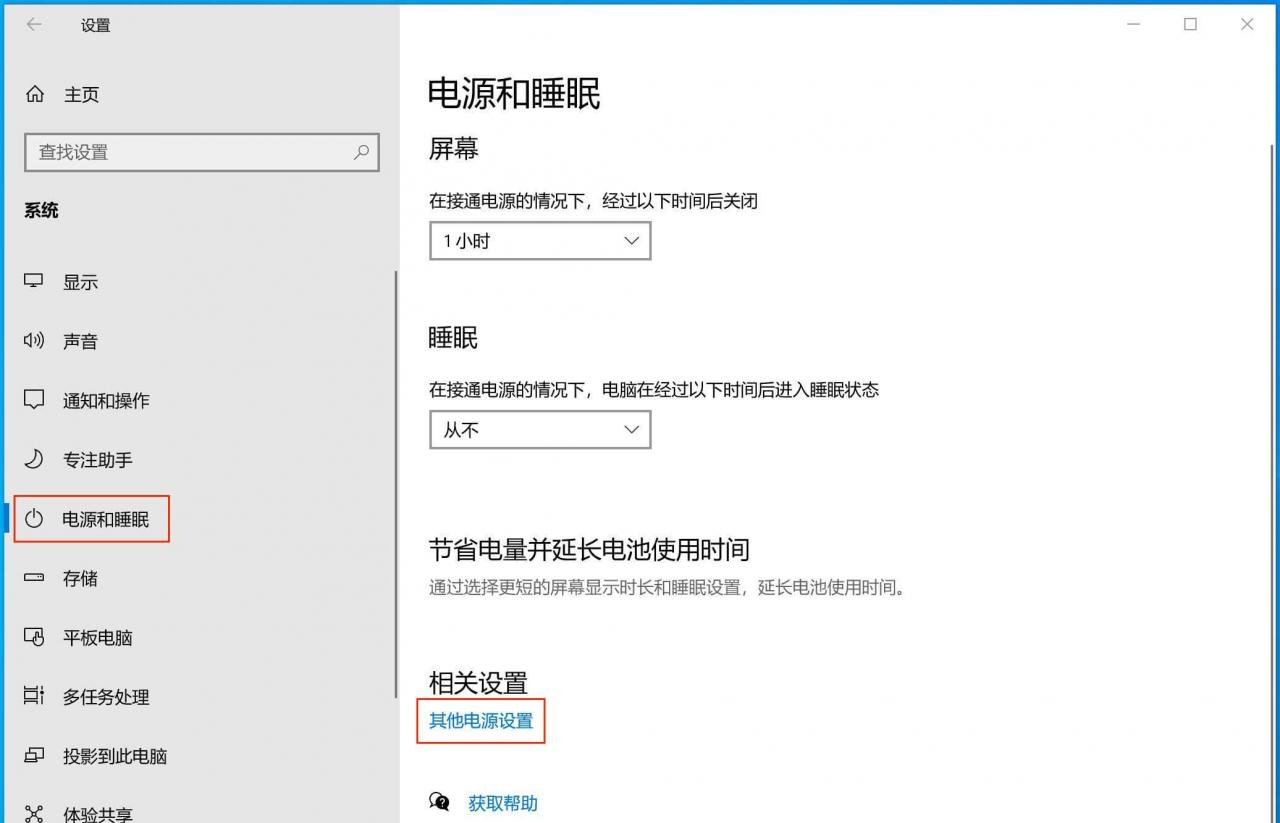Click the back arrow icon
1280x823 pixels.
pos(34,25)
